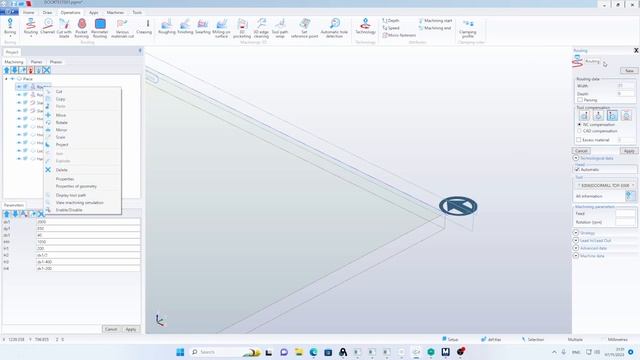Expand the Lead In/Lead Out section
Screen dimensions: 640x360
pyautogui.click(x=576, y=240)
